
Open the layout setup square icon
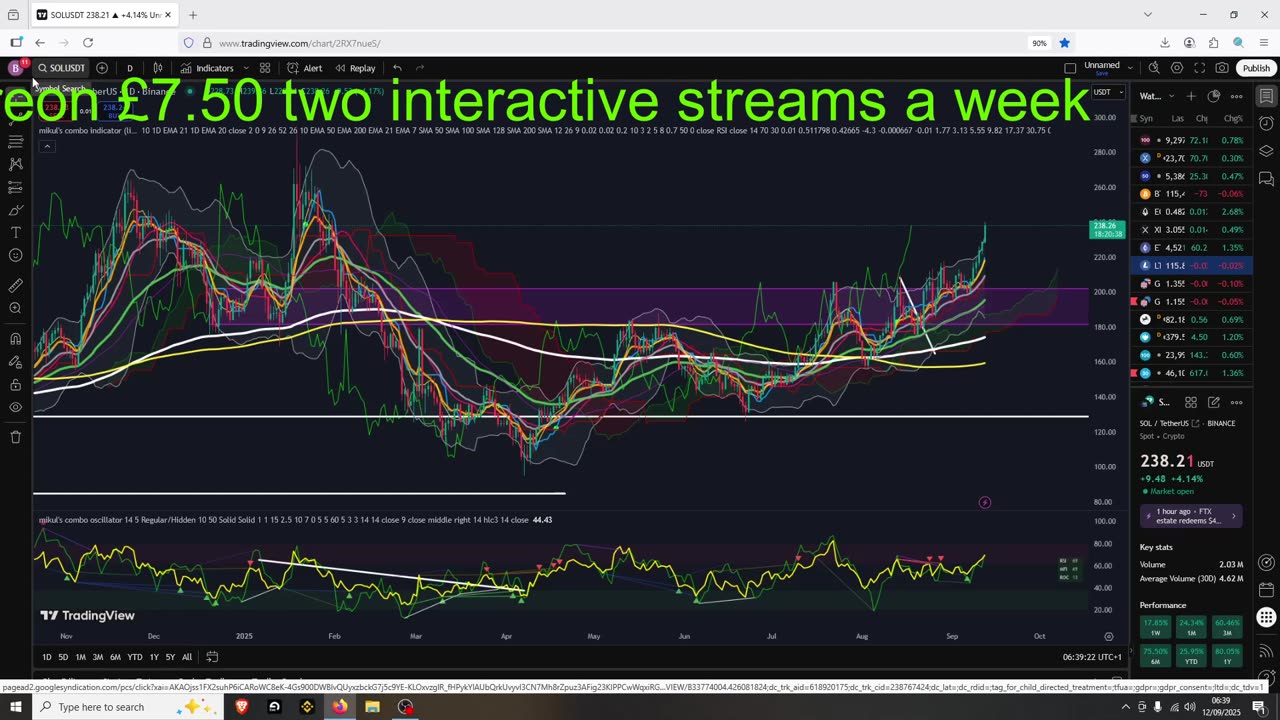tap(1070, 68)
